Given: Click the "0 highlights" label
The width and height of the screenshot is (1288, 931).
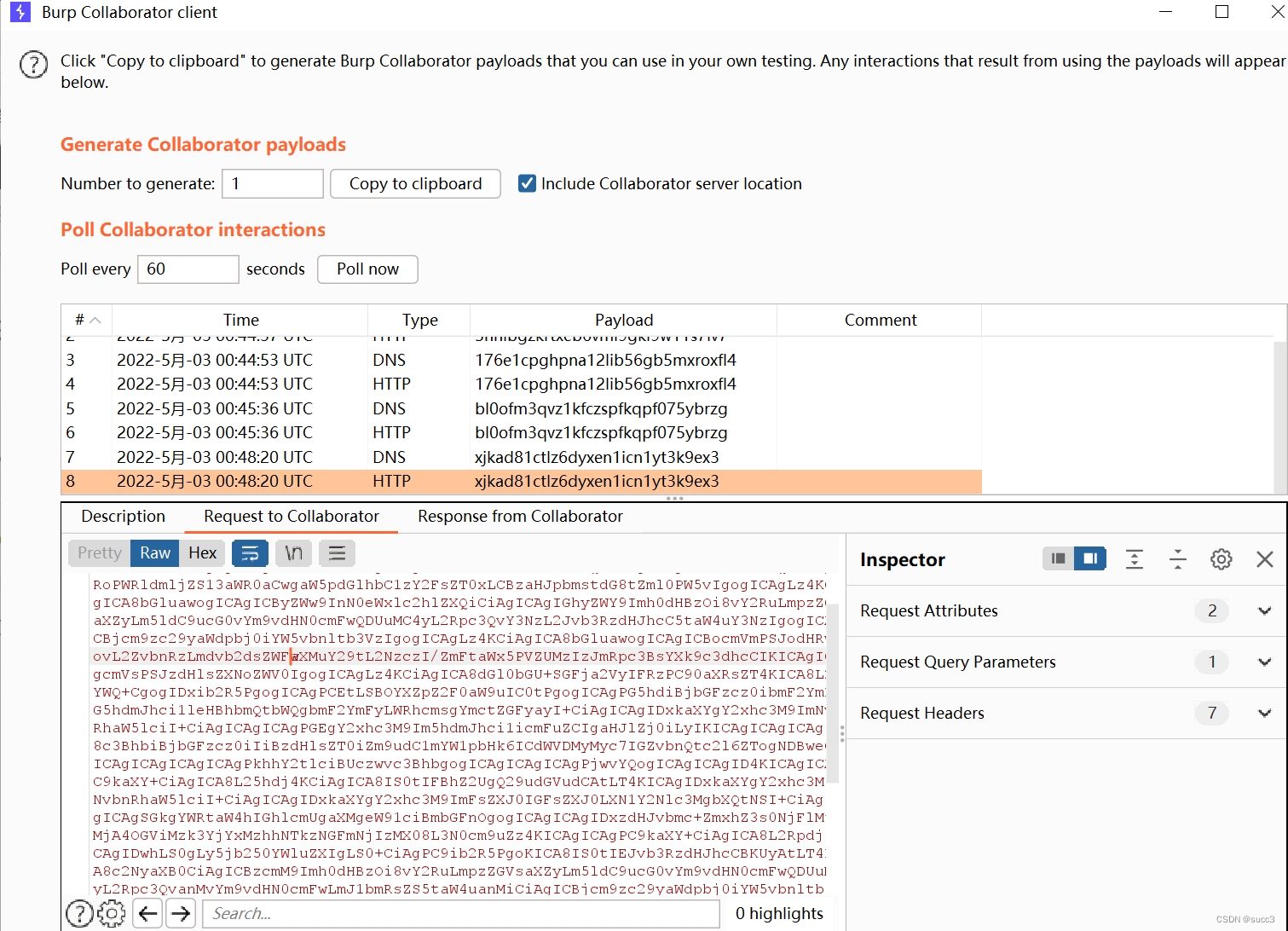Looking at the screenshot, I should pos(779,913).
